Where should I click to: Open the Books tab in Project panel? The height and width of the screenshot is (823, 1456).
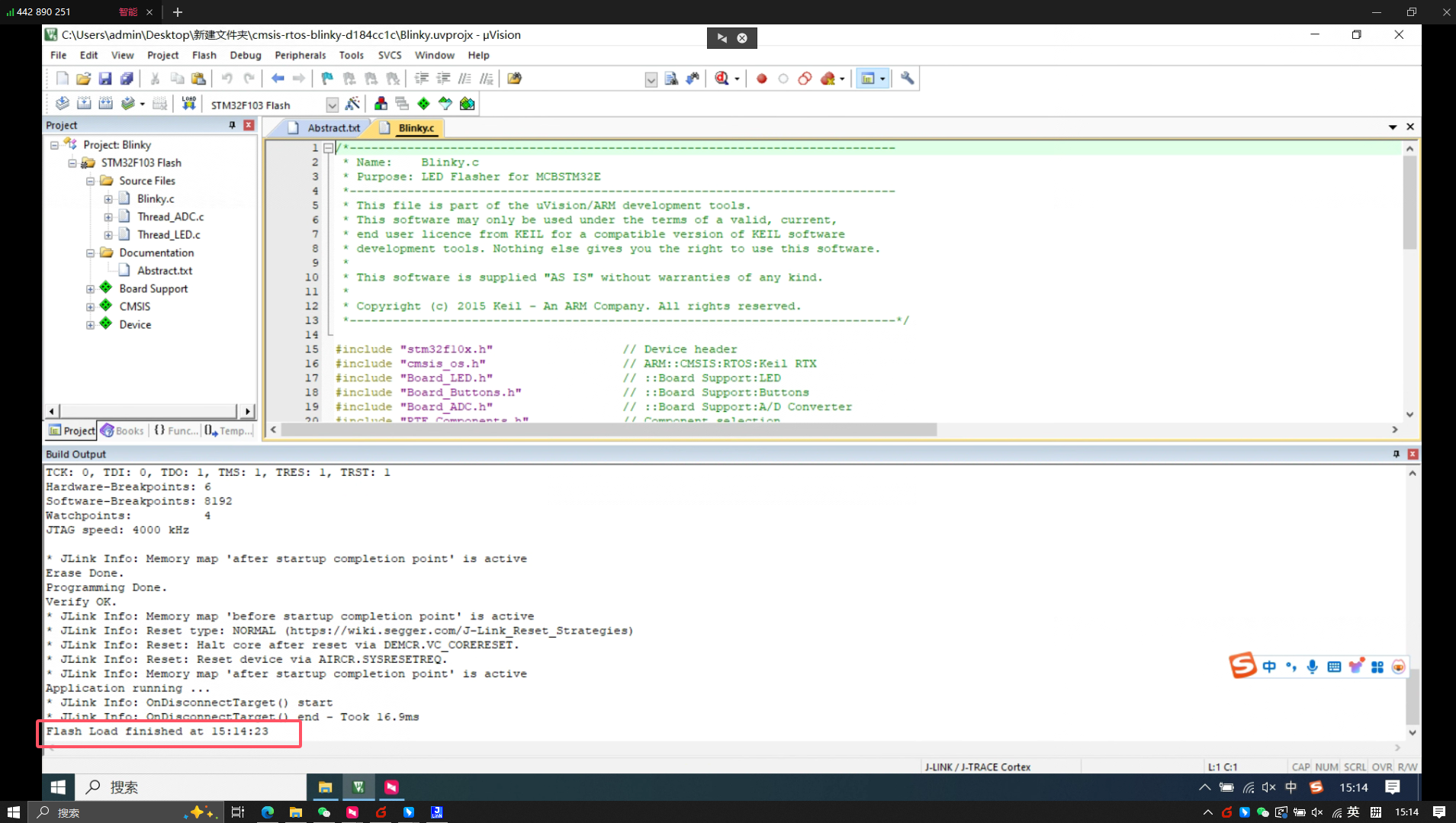click(123, 431)
